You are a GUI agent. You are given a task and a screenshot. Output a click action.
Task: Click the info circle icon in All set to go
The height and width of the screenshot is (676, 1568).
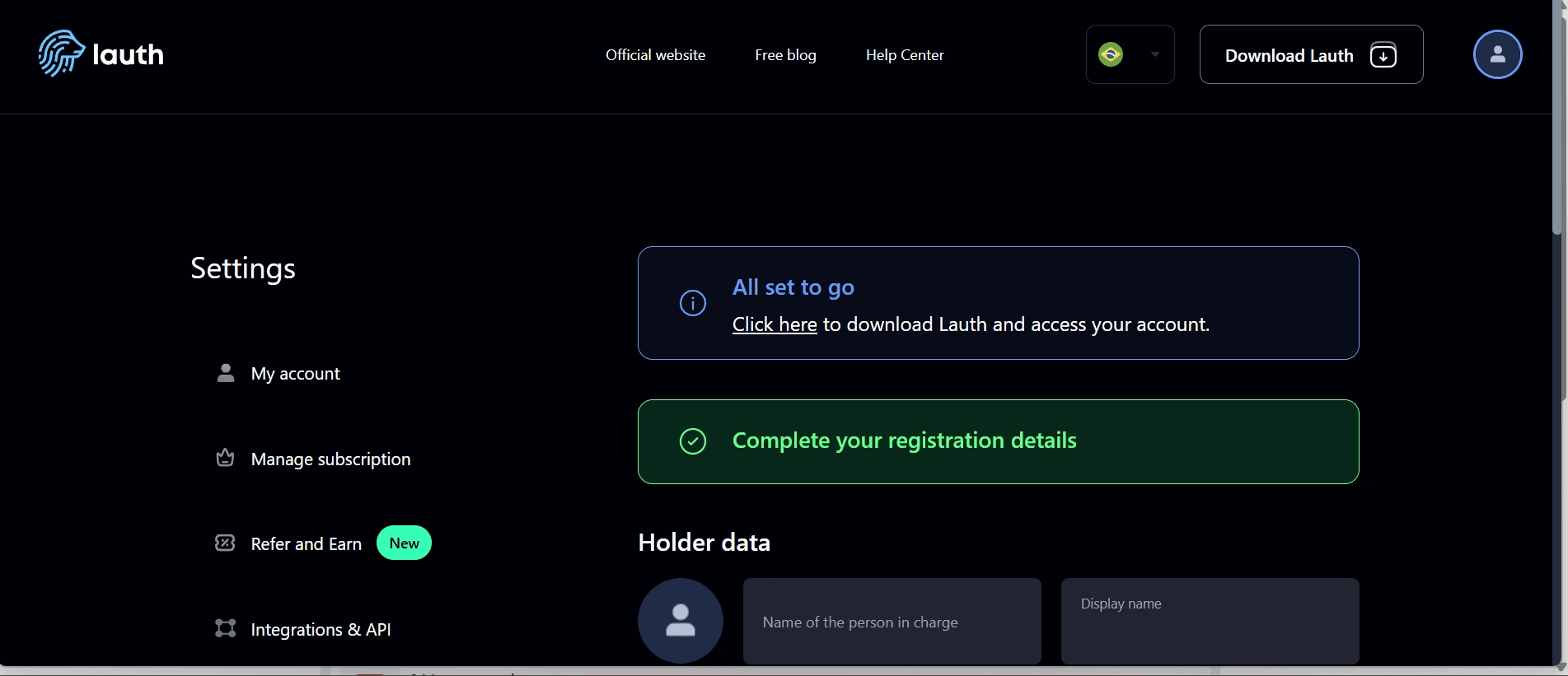click(x=692, y=303)
